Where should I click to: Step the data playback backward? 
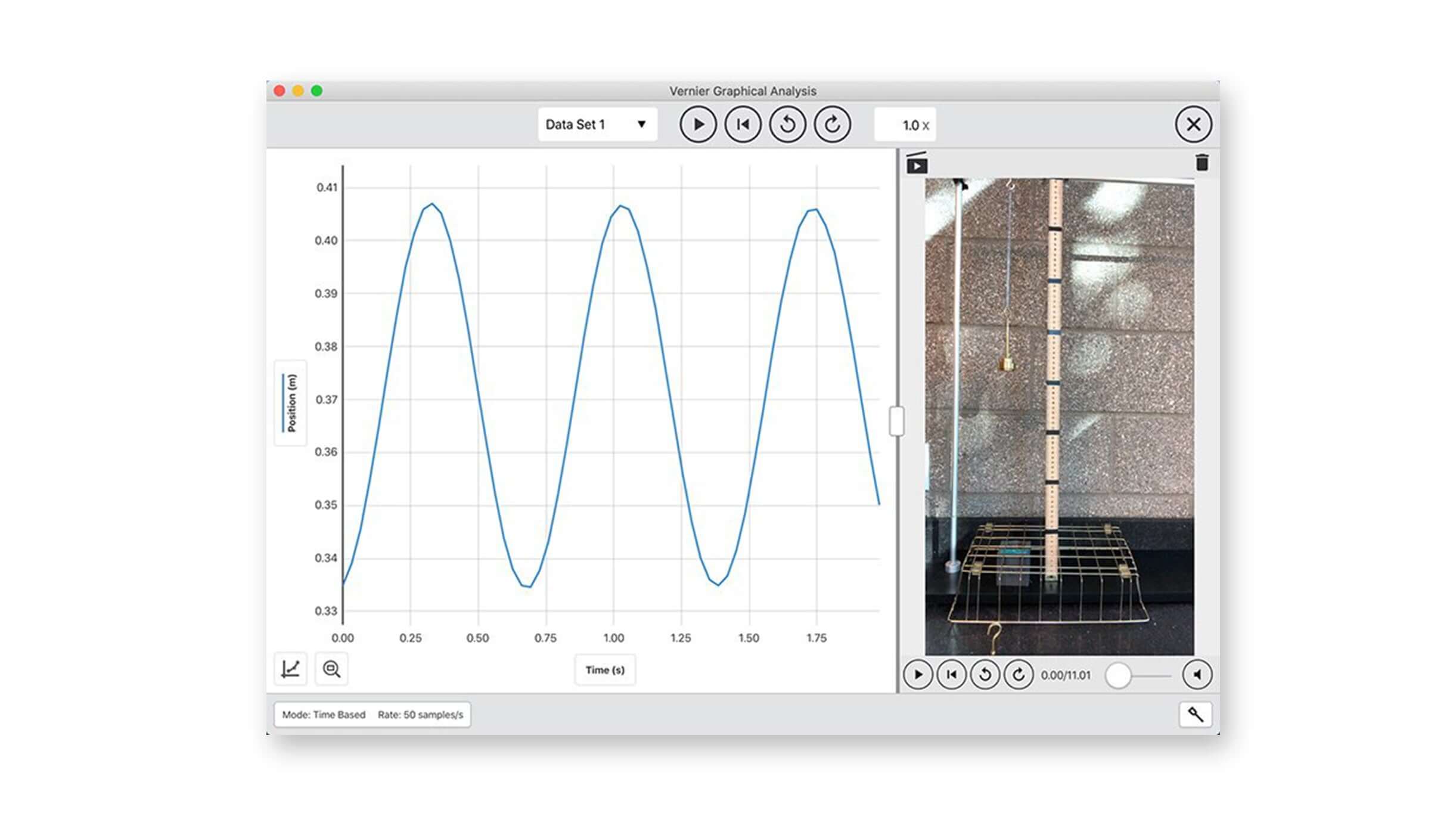tap(787, 124)
